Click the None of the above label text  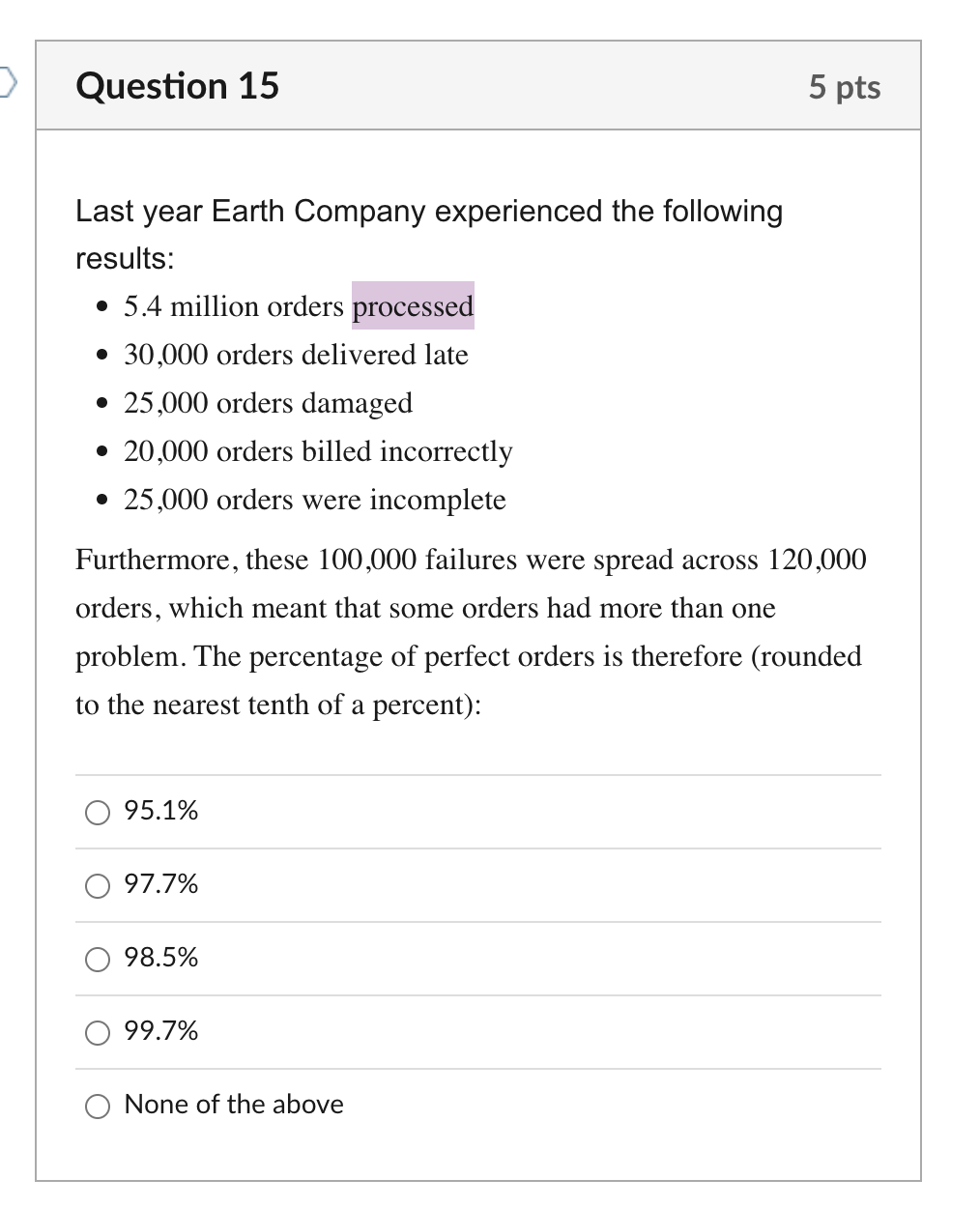[234, 1105]
